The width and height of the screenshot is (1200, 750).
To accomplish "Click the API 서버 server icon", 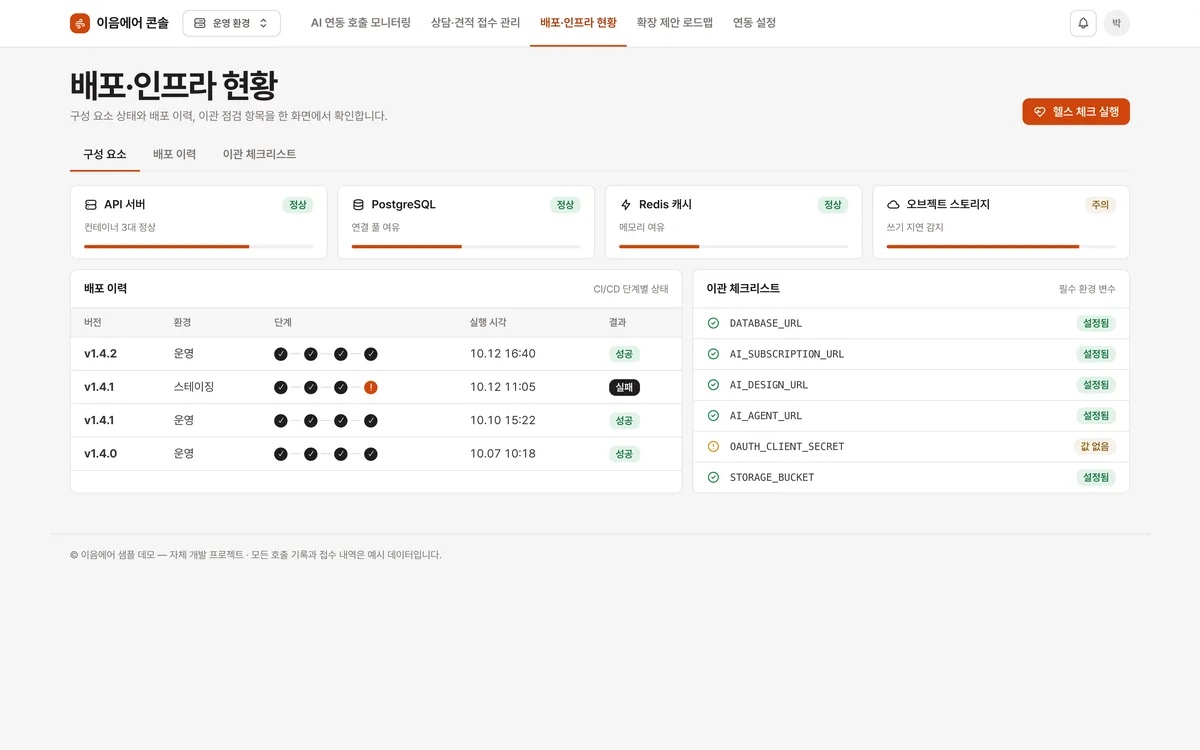I will [91, 204].
